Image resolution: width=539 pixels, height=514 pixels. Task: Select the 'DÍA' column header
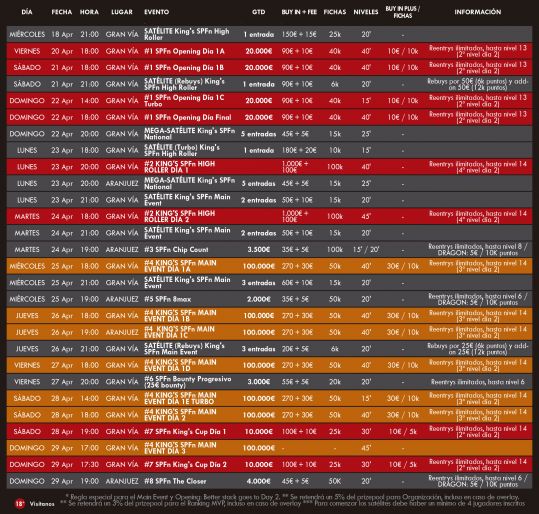pos(27,12)
